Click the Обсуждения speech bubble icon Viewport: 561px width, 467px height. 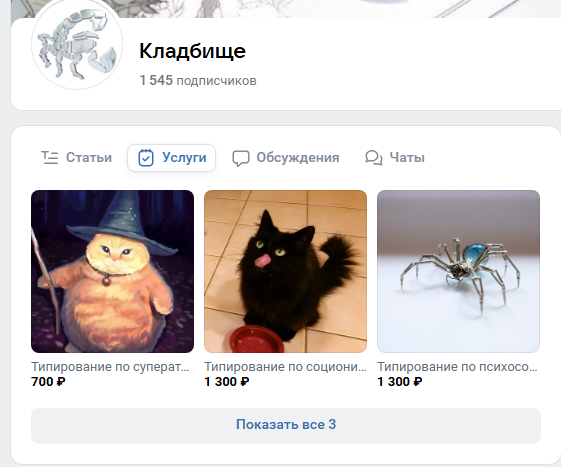click(240, 158)
